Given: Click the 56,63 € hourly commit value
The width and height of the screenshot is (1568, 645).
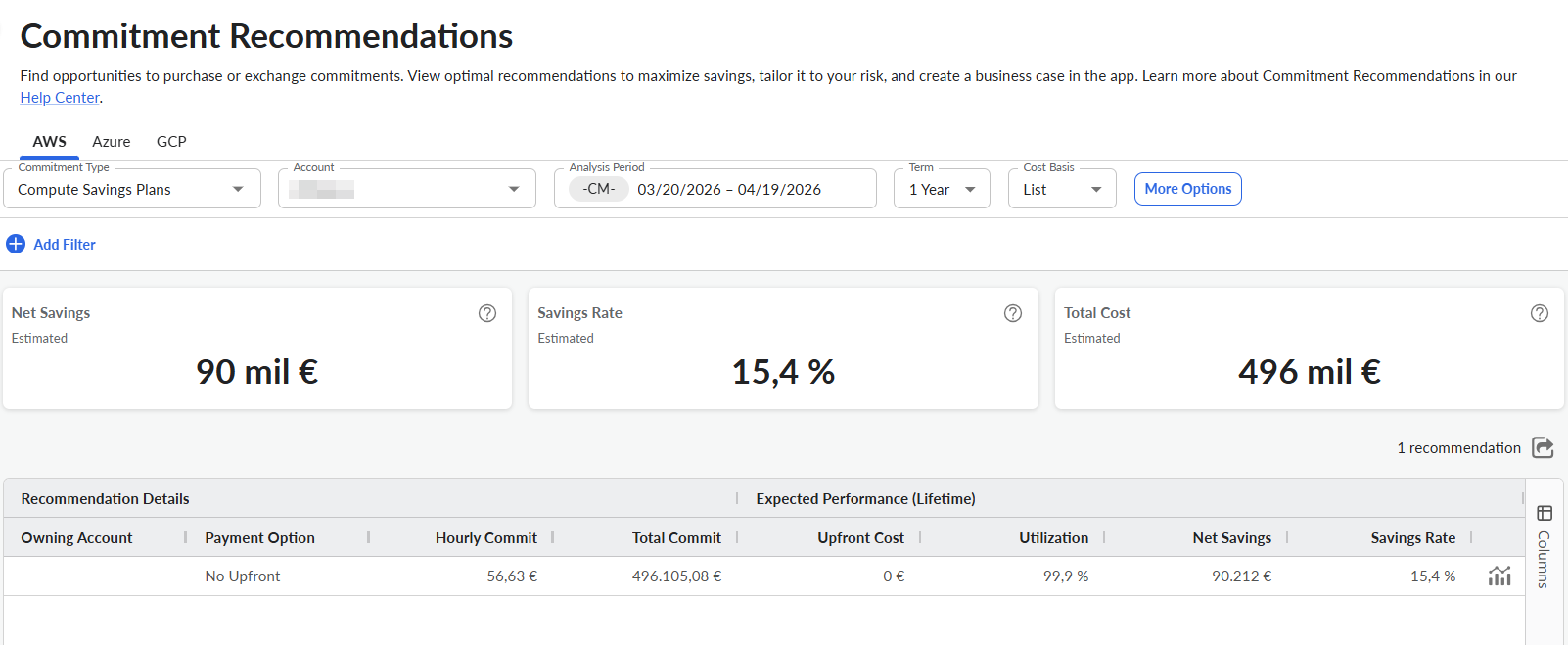Looking at the screenshot, I should [512, 576].
